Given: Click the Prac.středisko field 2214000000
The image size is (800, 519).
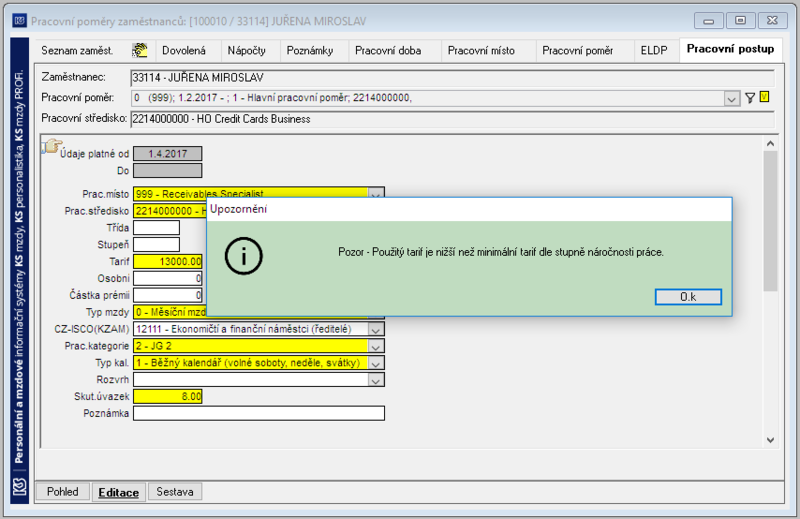Looking at the screenshot, I should coord(170,211).
